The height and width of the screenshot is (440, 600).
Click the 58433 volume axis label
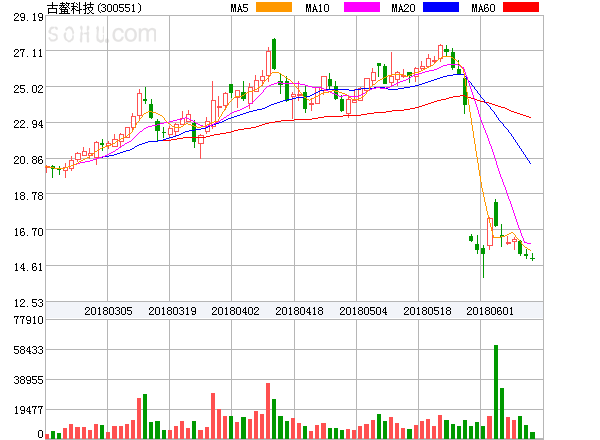(28, 350)
